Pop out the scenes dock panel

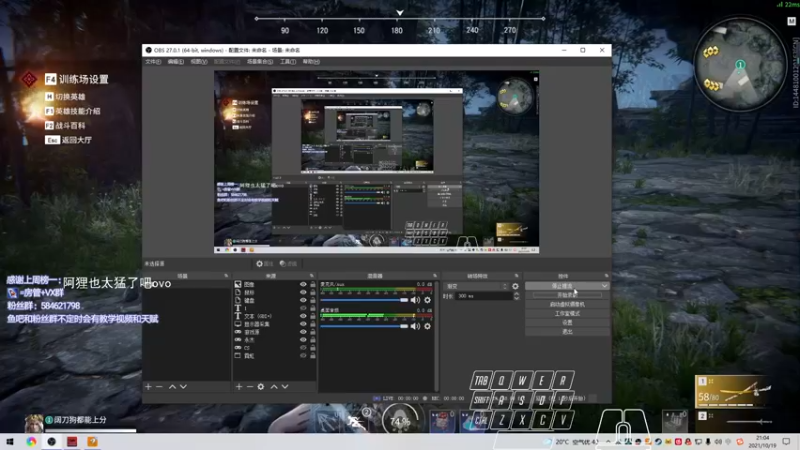[226, 276]
